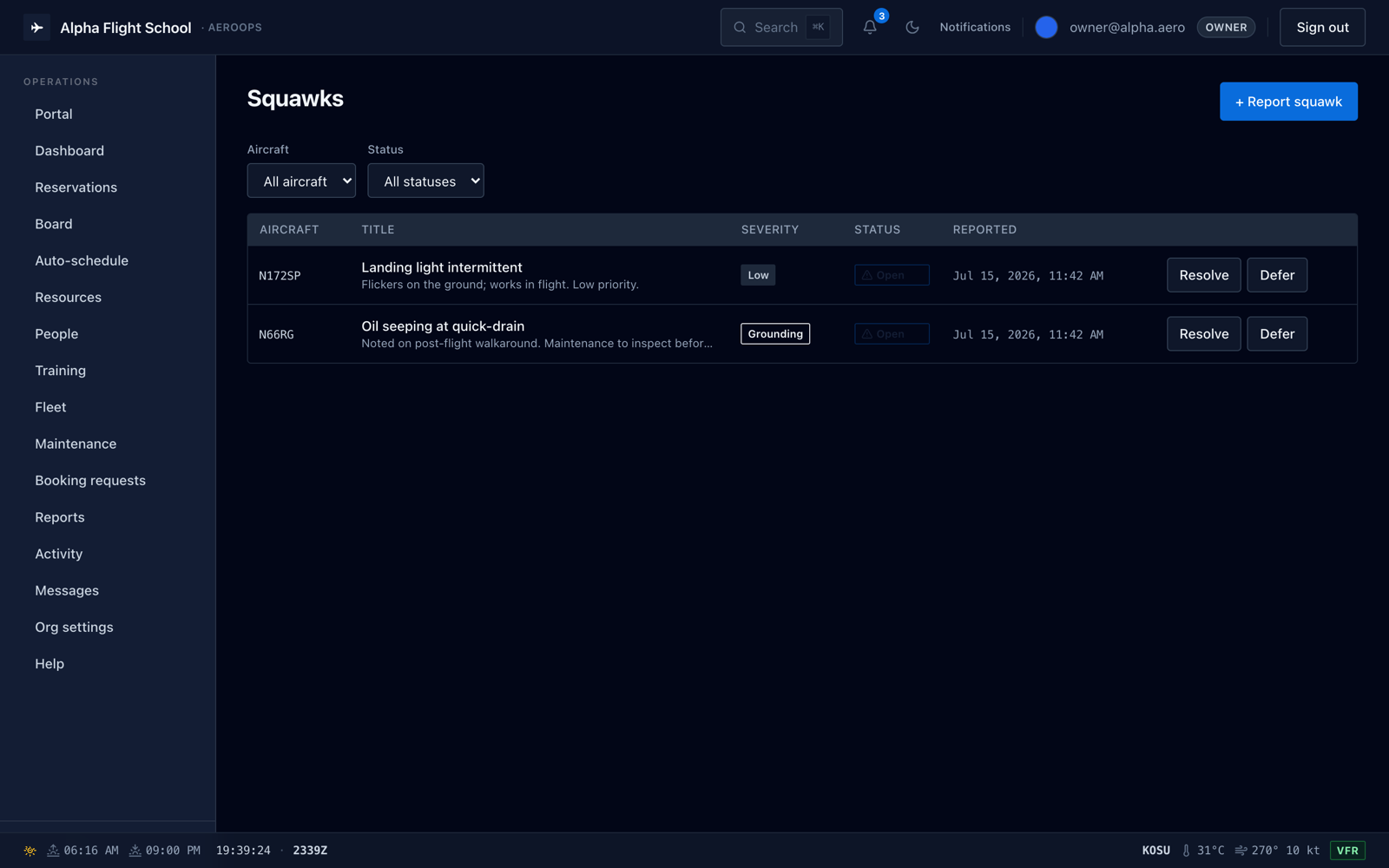Image resolution: width=1389 pixels, height=868 pixels.
Task: Click the VFR status indicator
Action: click(x=1347, y=851)
